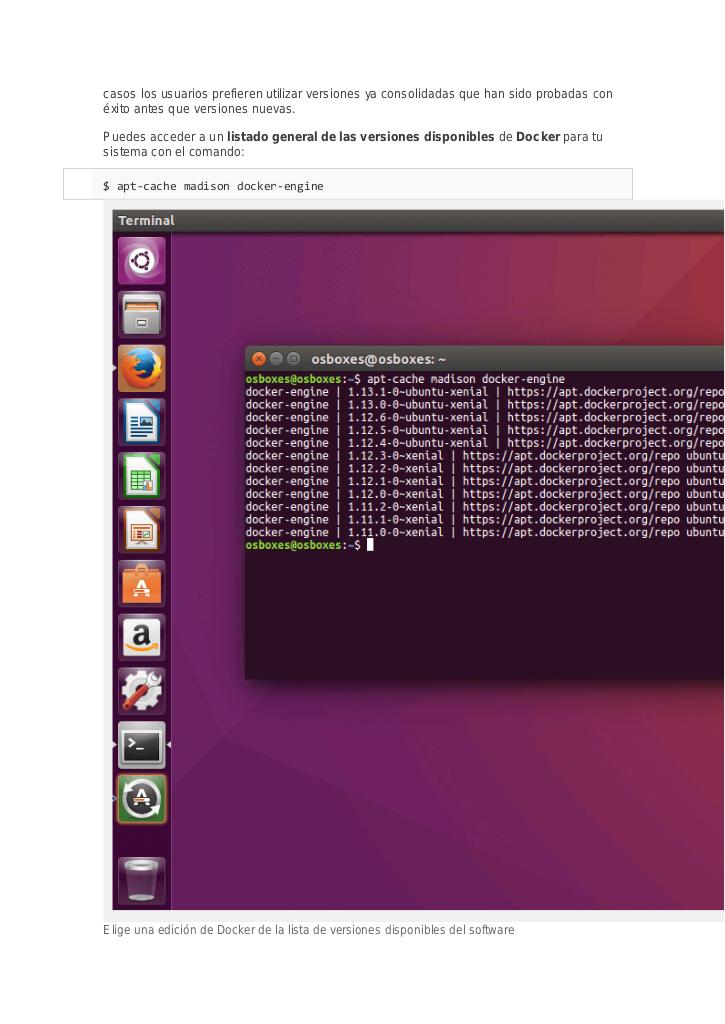
Task: Click the 1.12.6-0~ubuntu-xenial version row
Action: pos(484,417)
